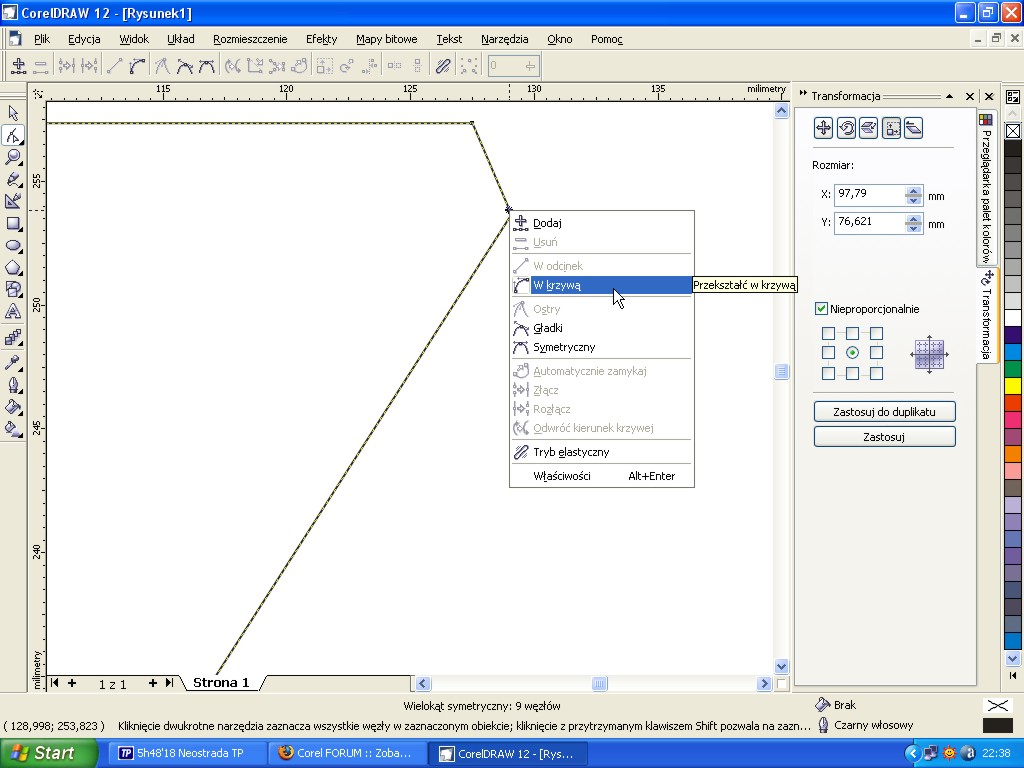Check the top-left anchor point box

click(828, 333)
